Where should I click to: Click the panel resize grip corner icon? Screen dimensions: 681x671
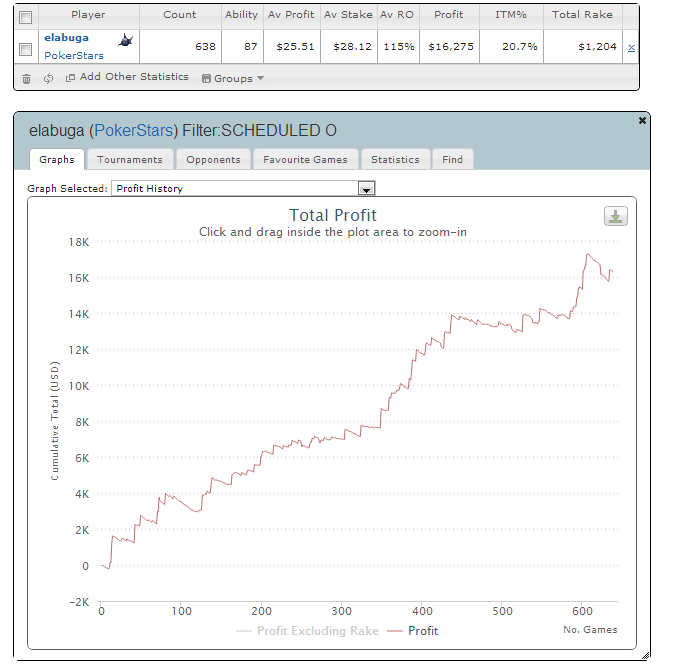[x=646, y=656]
